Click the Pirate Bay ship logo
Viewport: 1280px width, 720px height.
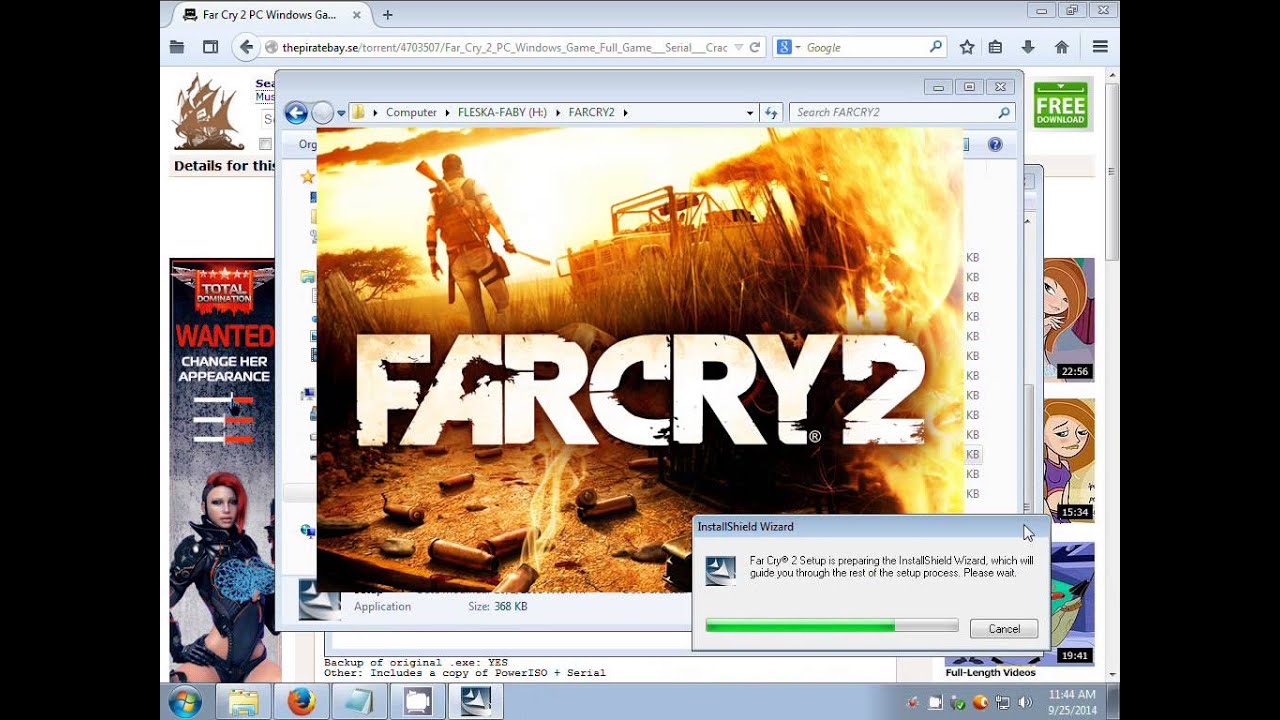pyautogui.click(x=208, y=113)
